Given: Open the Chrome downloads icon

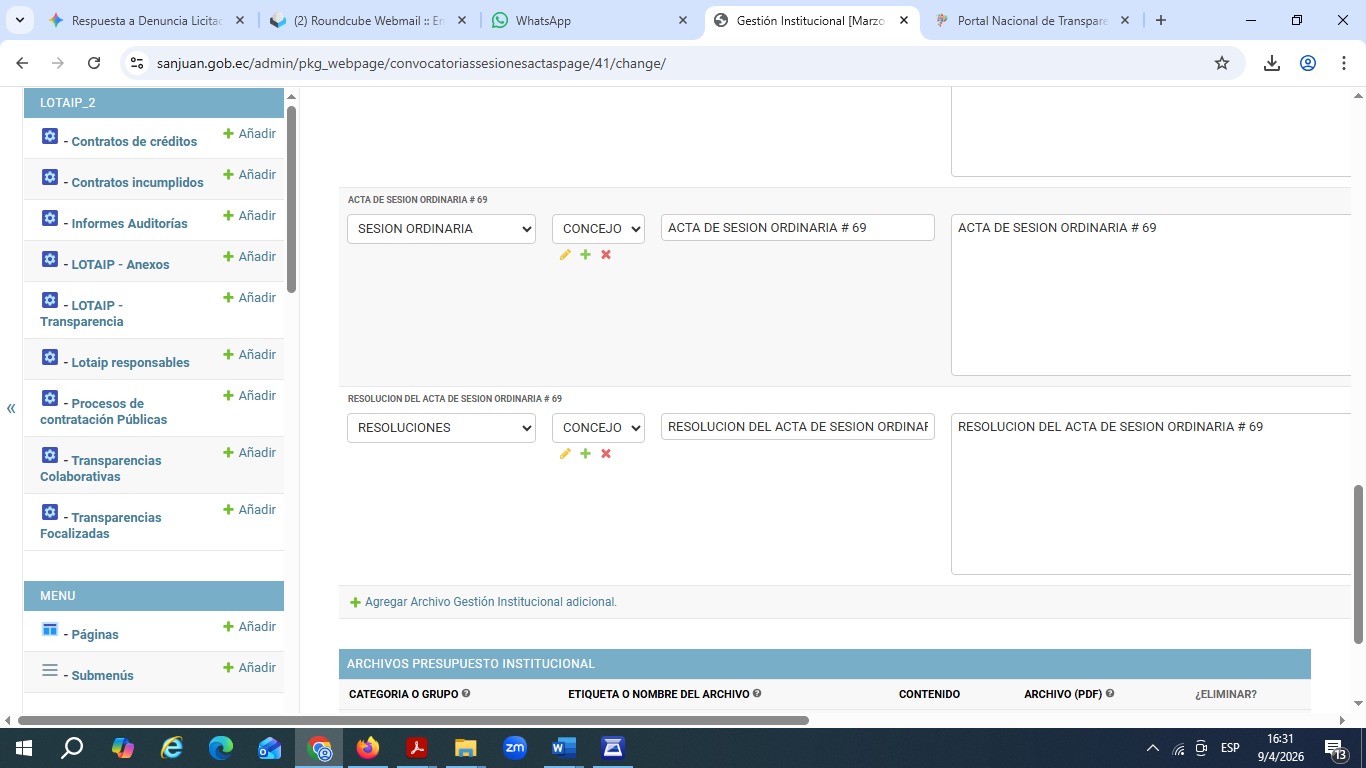Looking at the screenshot, I should [x=1272, y=63].
